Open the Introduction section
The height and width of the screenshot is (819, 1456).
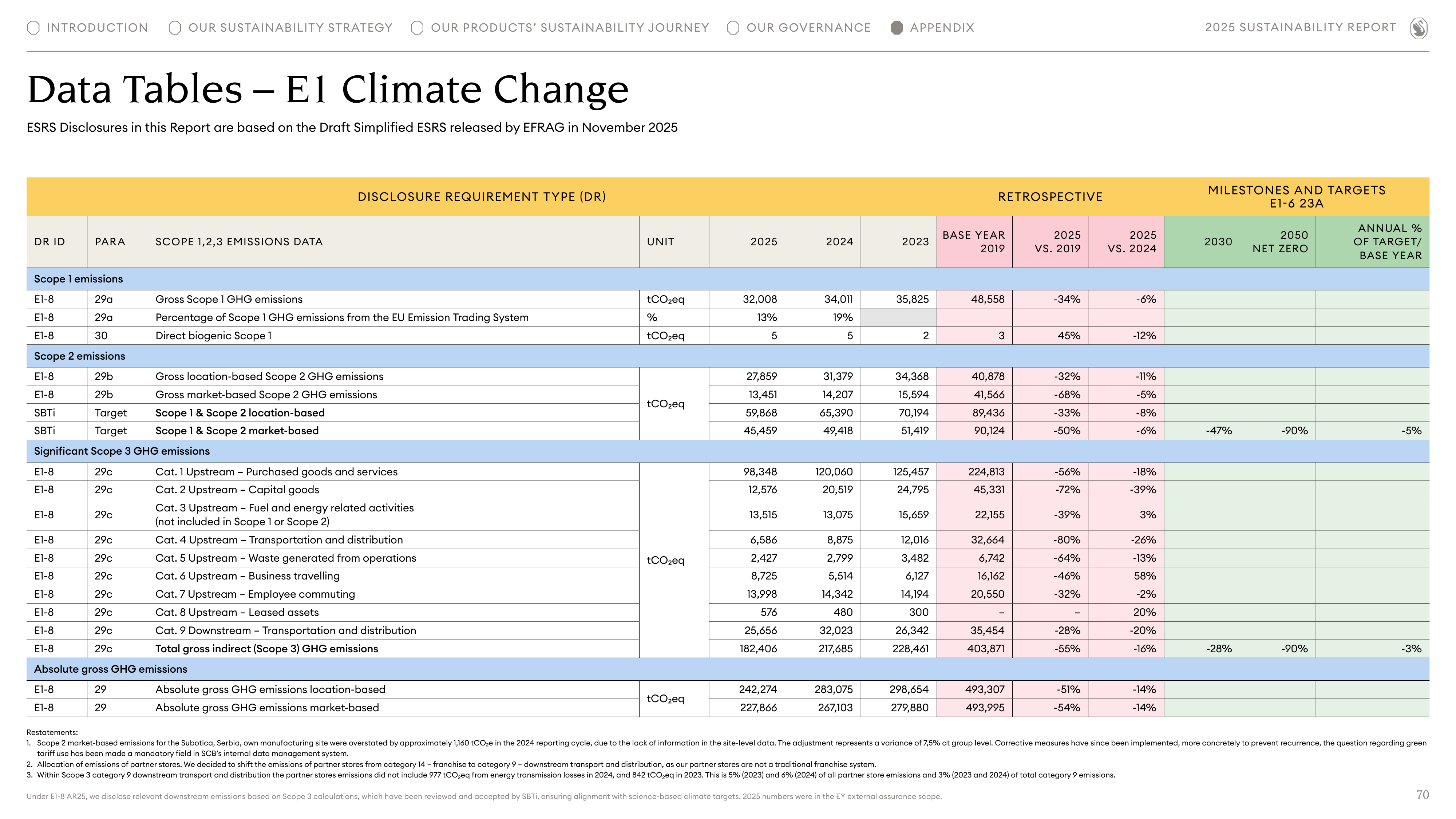(x=97, y=28)
